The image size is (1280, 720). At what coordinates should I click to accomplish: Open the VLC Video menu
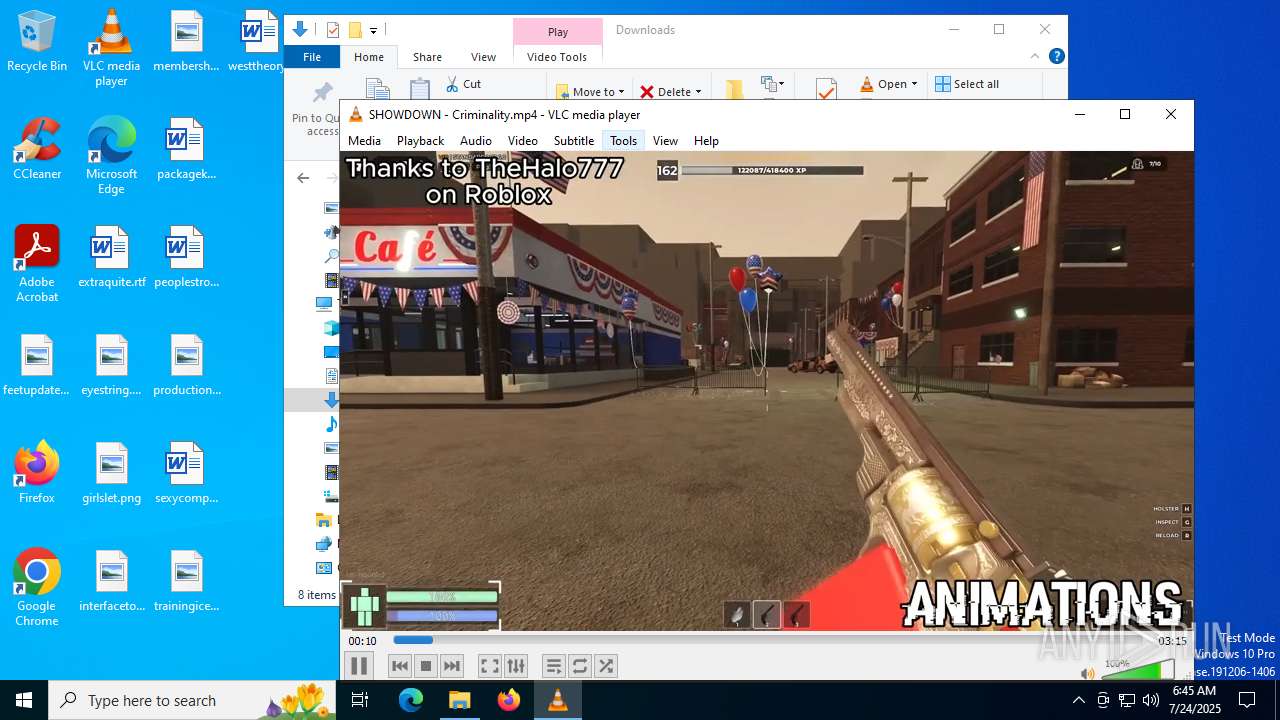click(x=522, y=141)
